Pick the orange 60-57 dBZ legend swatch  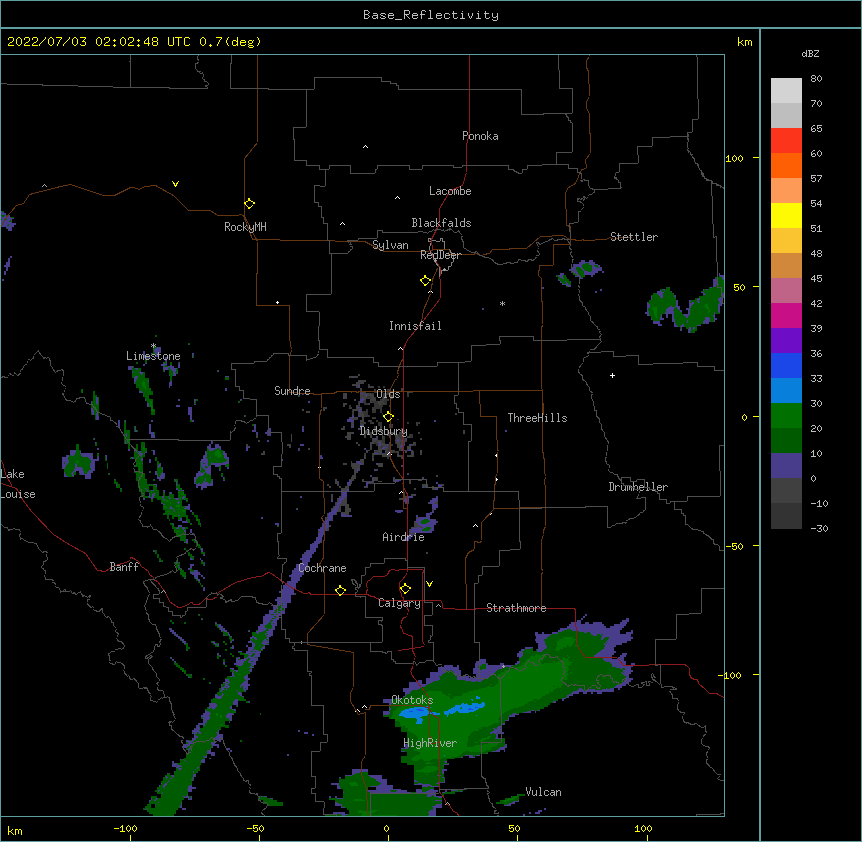tap(786, 165)
